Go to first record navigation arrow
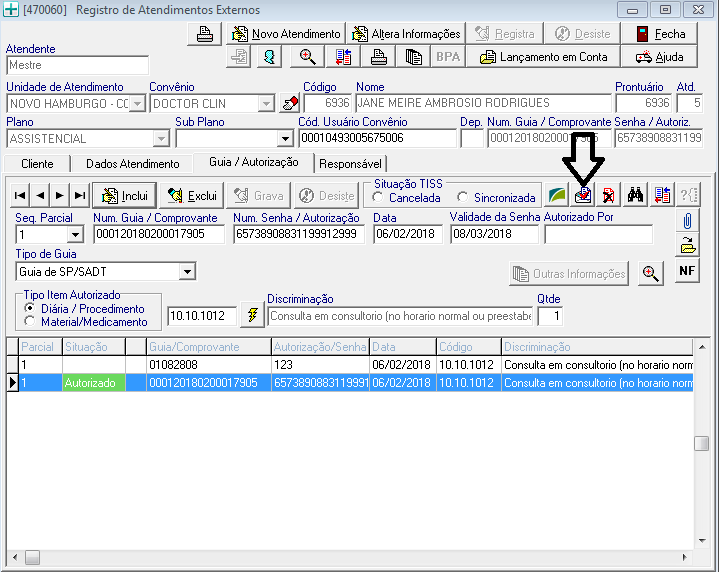This screenshot has width=719, height=573. point(20,196)
